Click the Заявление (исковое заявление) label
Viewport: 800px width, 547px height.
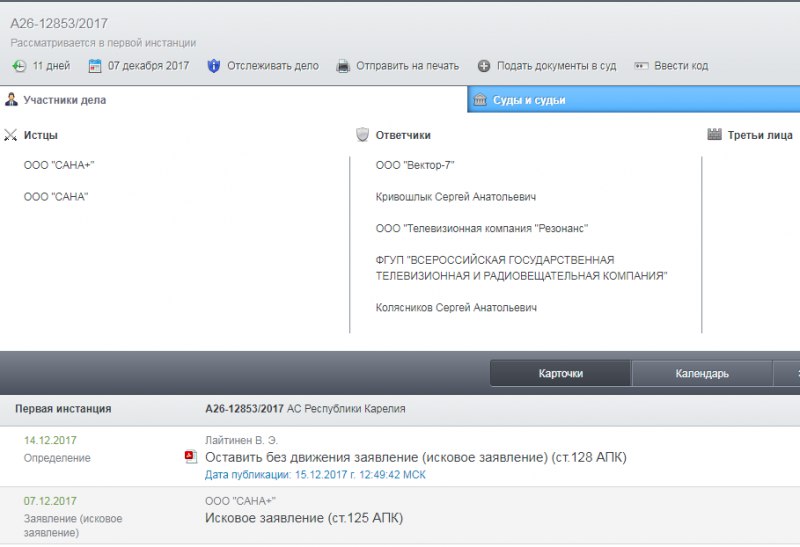(73, 526)
